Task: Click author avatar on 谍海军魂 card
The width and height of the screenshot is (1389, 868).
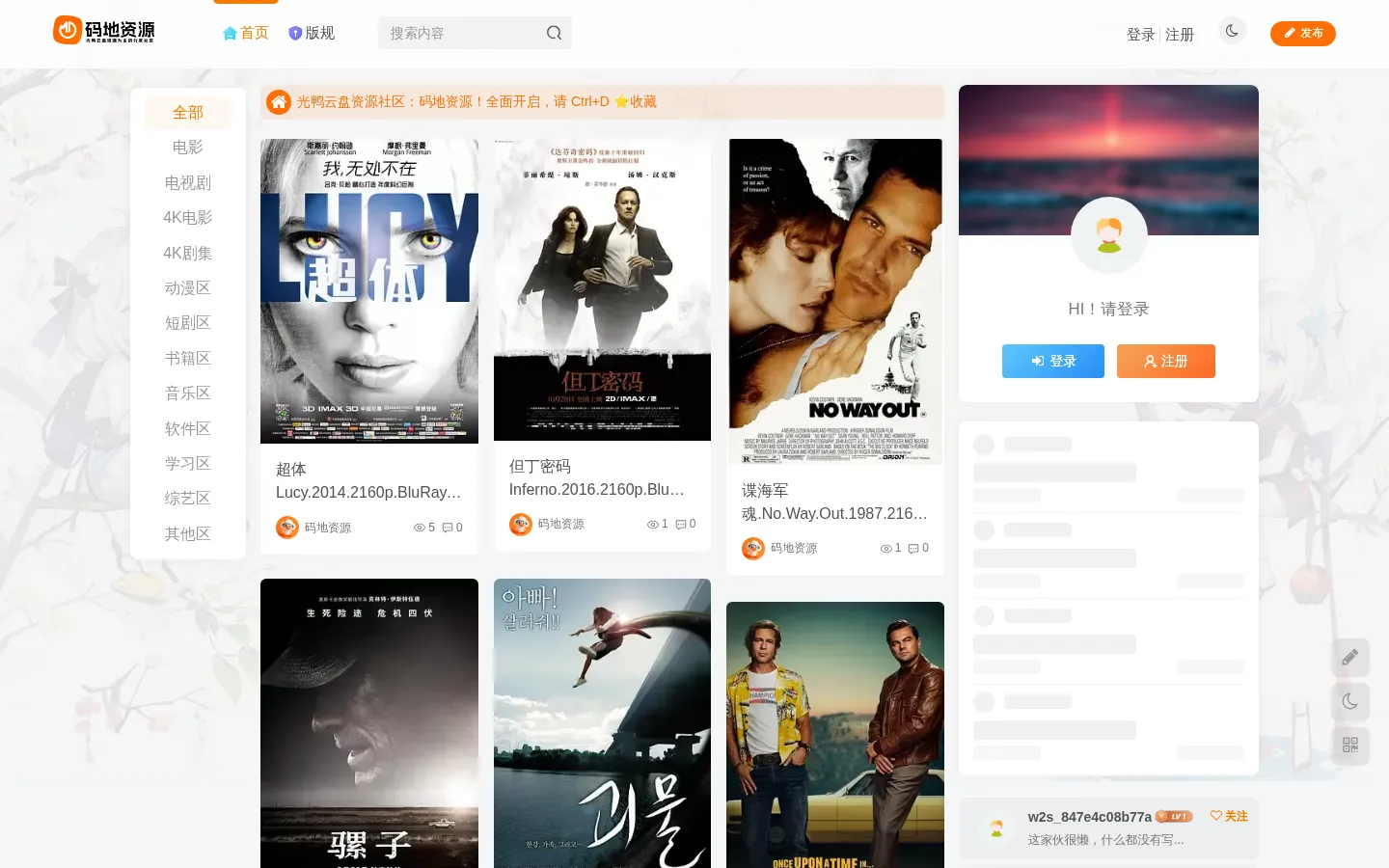Action: 753,549
